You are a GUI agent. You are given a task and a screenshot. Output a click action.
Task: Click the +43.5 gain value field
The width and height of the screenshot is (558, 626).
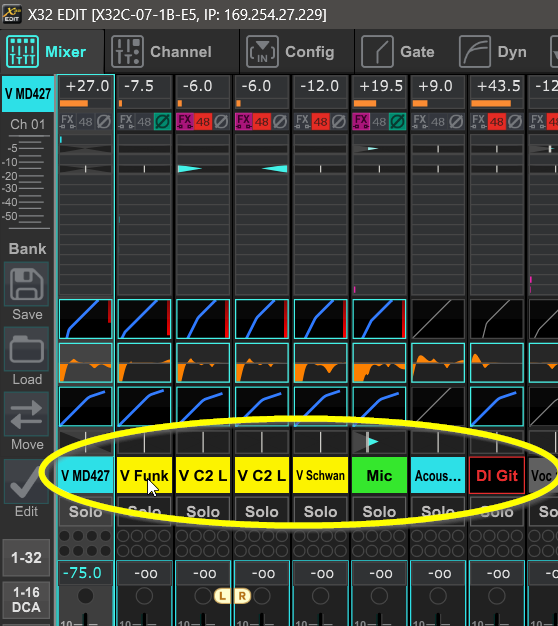click(x=497, y=86)
